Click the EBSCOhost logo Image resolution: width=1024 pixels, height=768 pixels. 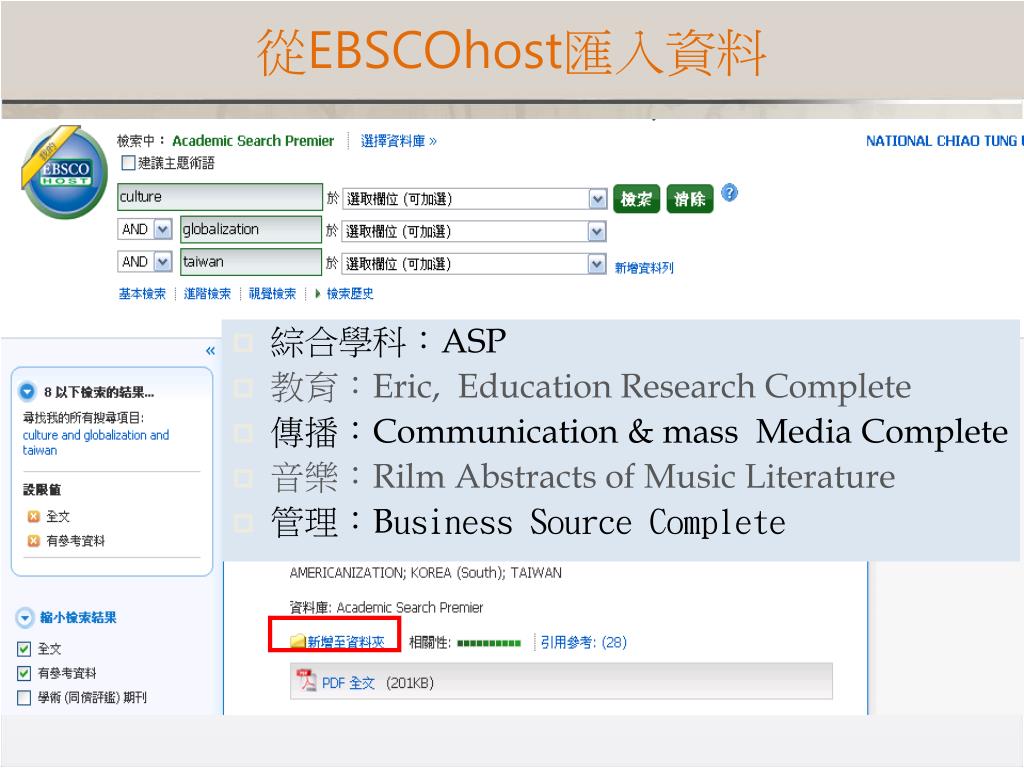[64, 172]
